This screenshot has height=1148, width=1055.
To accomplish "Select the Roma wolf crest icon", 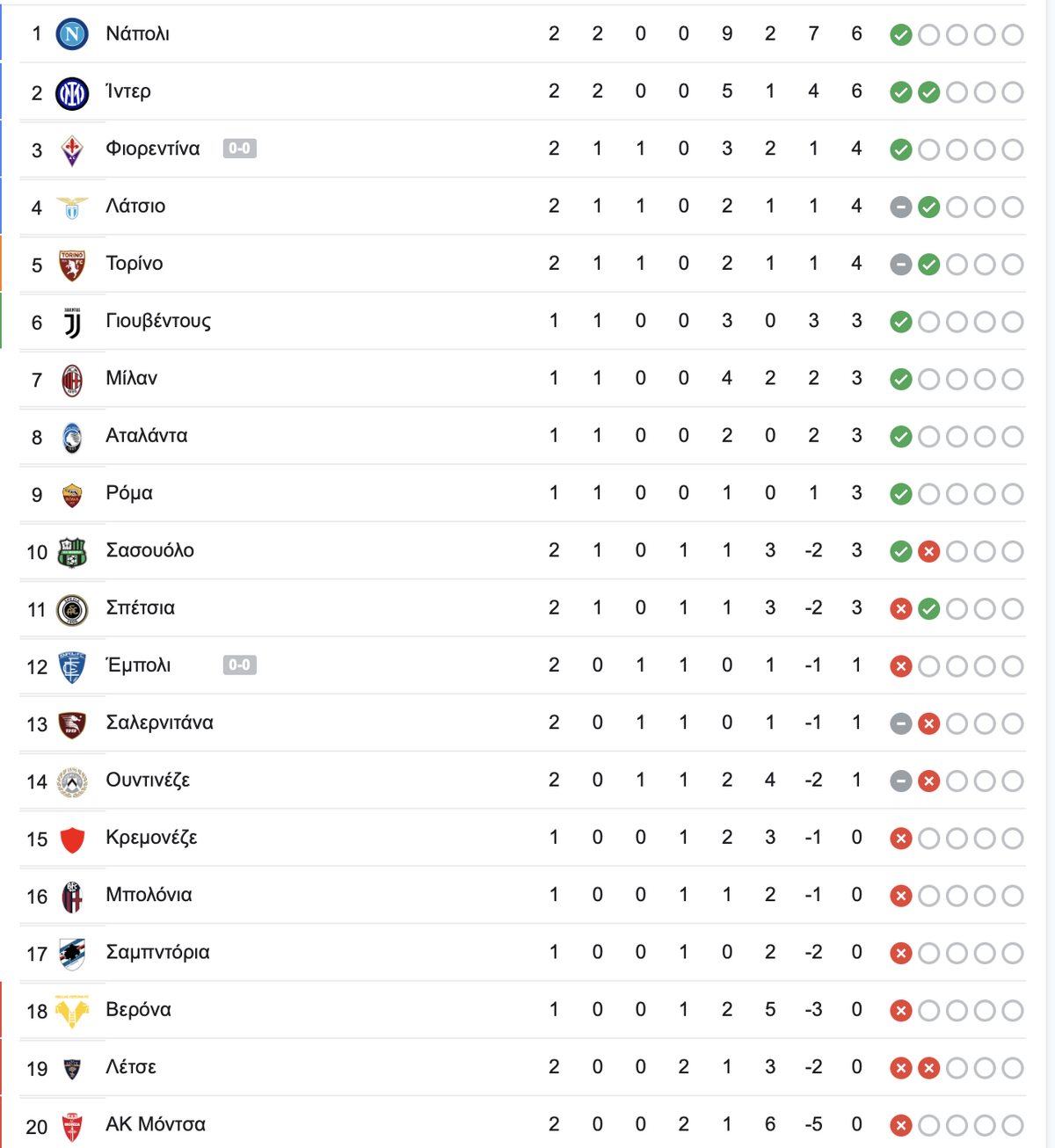I will click(x=72, y=495).
